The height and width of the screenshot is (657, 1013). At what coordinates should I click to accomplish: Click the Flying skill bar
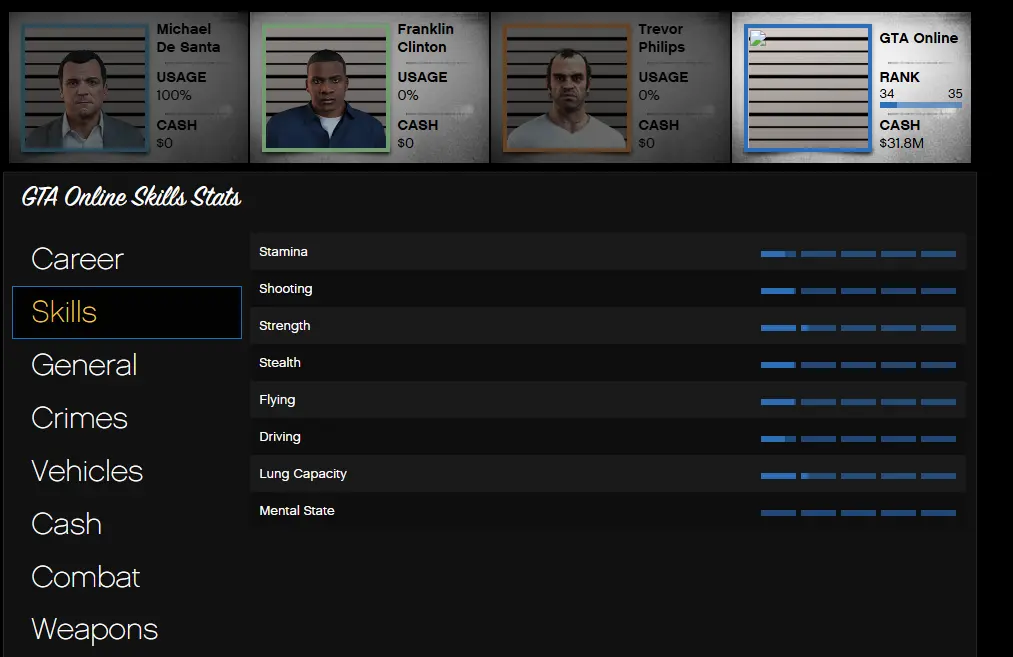[x=858, y=402]
